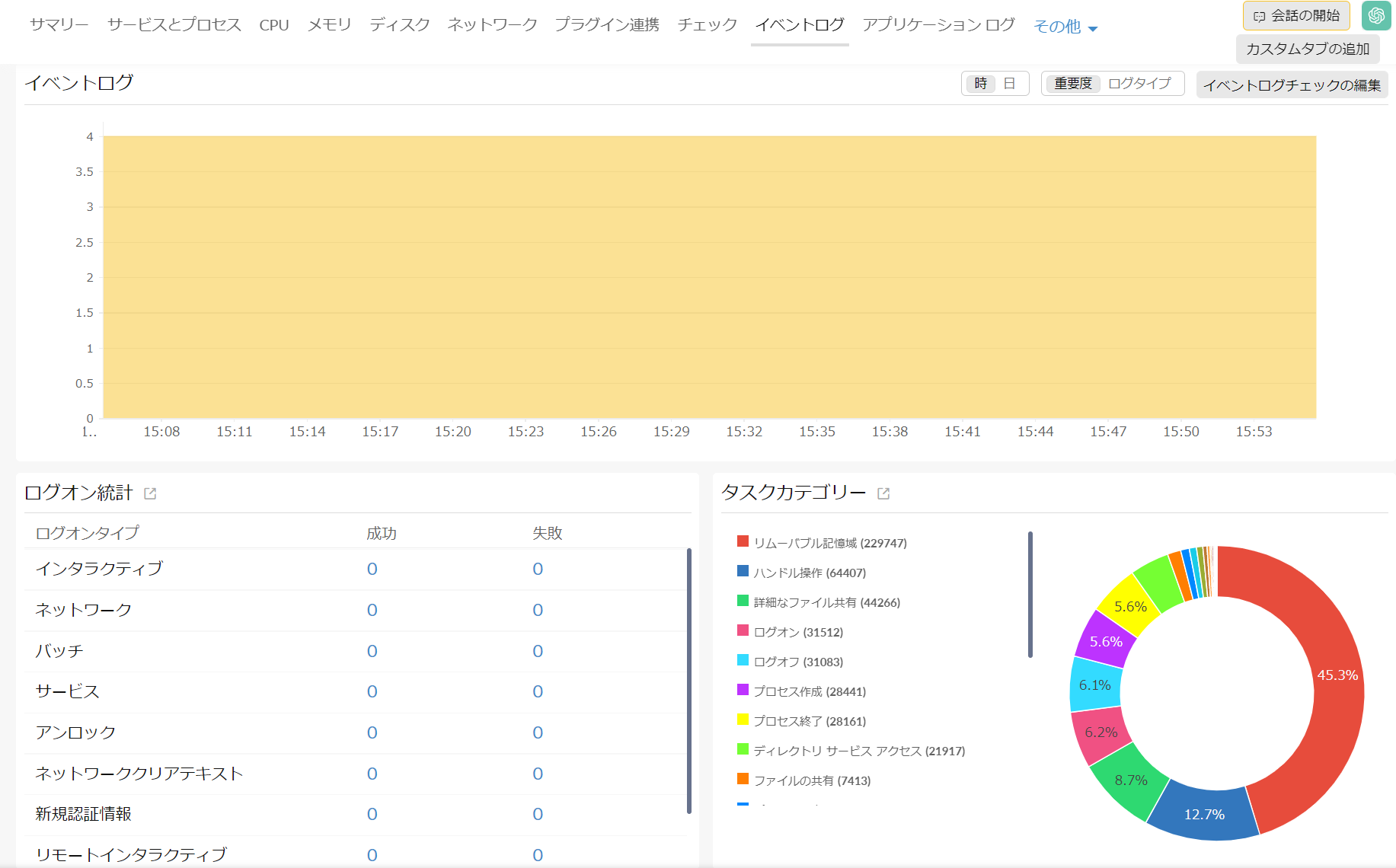Screen dimensions: 1396x868
Task: Click the 会話の開始 chat button
Action: pyautogui.click(x=1296, y=15)
